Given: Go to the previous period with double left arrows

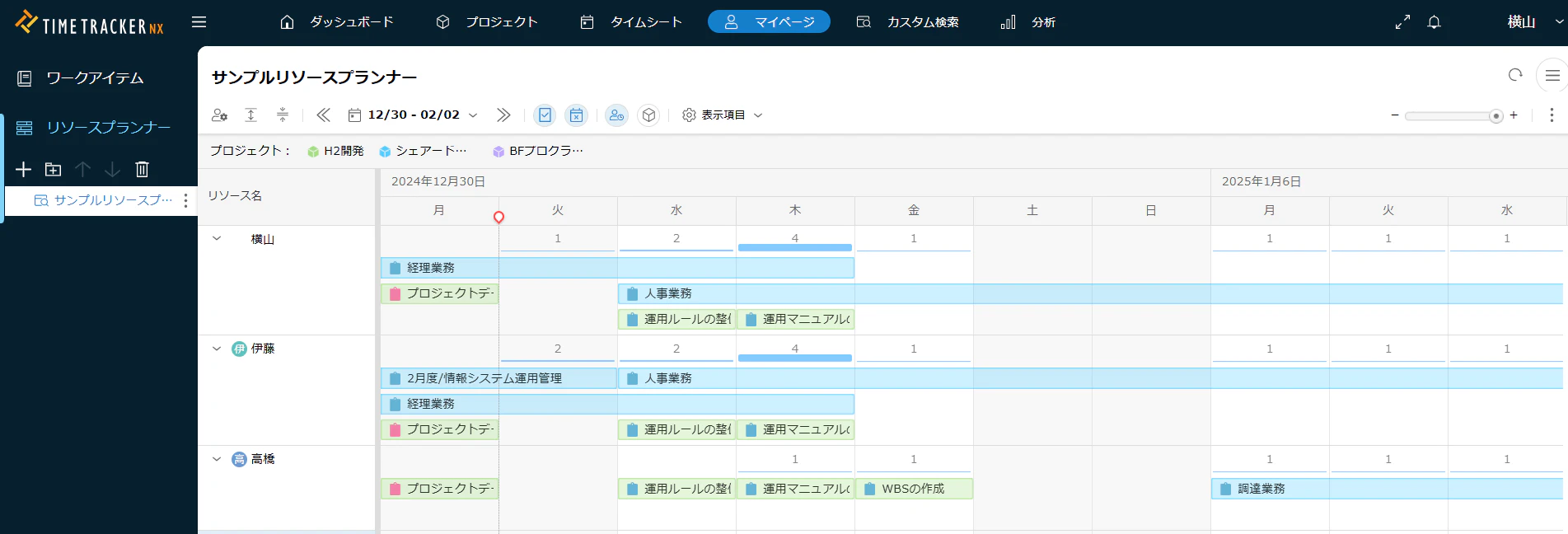Looking at the screenshot, I should 323,115.
